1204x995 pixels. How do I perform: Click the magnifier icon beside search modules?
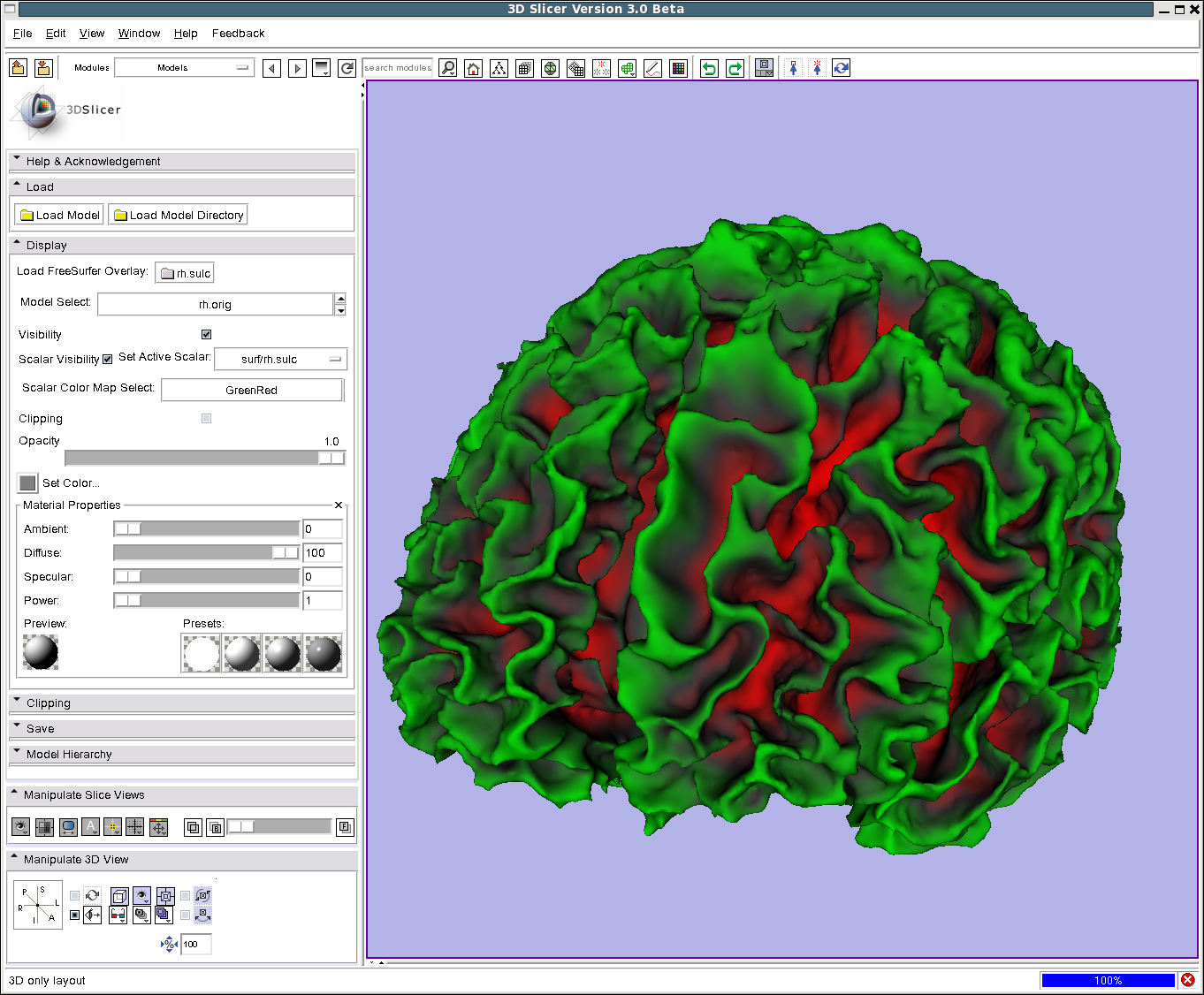point(448,68)
